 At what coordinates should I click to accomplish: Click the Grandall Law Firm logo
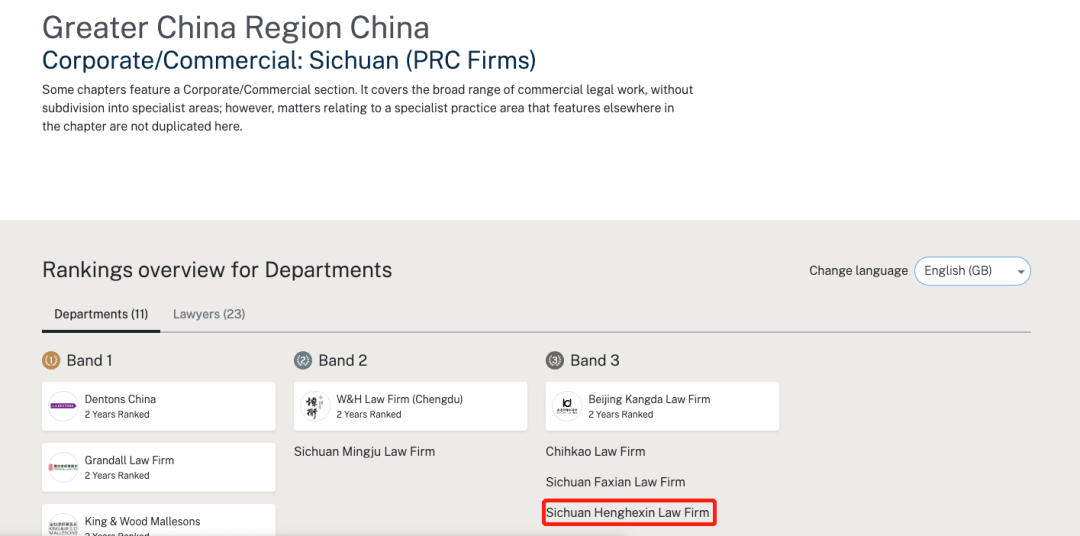[x=63, y=467]
